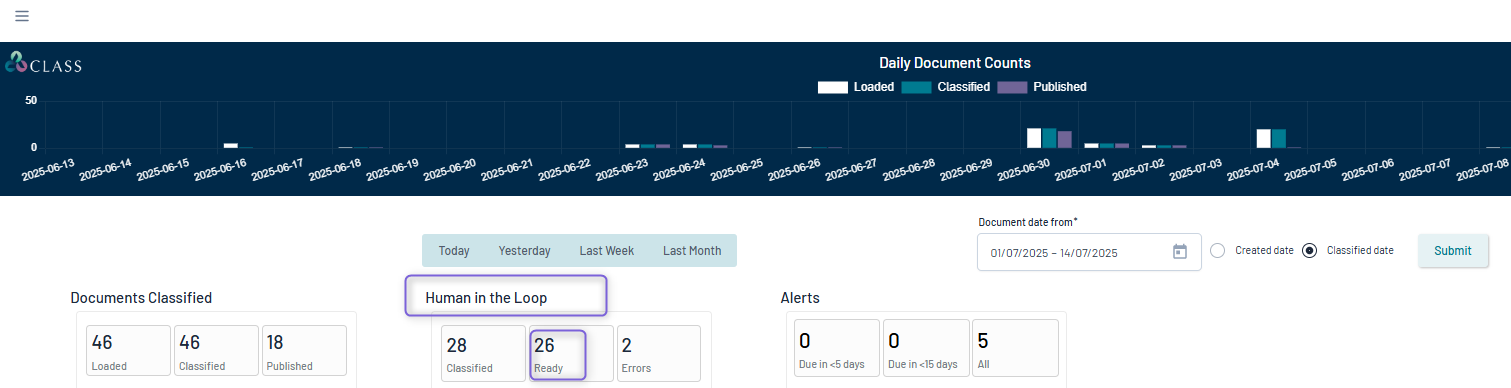Screen dimensions: 1511x388
Task: Click the Alerts heading
Action: pos(800,298)
